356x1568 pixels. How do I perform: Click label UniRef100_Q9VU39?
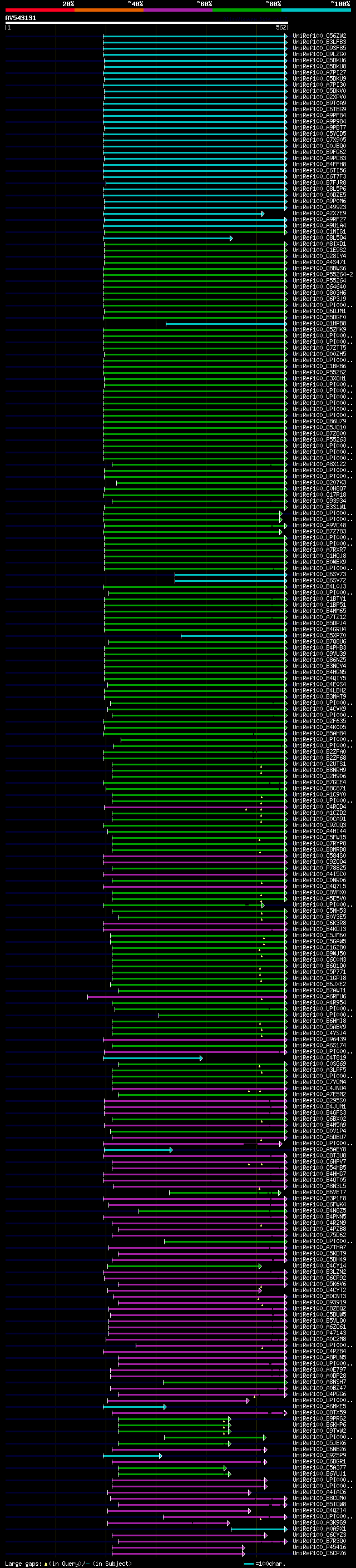coord(319,654)
